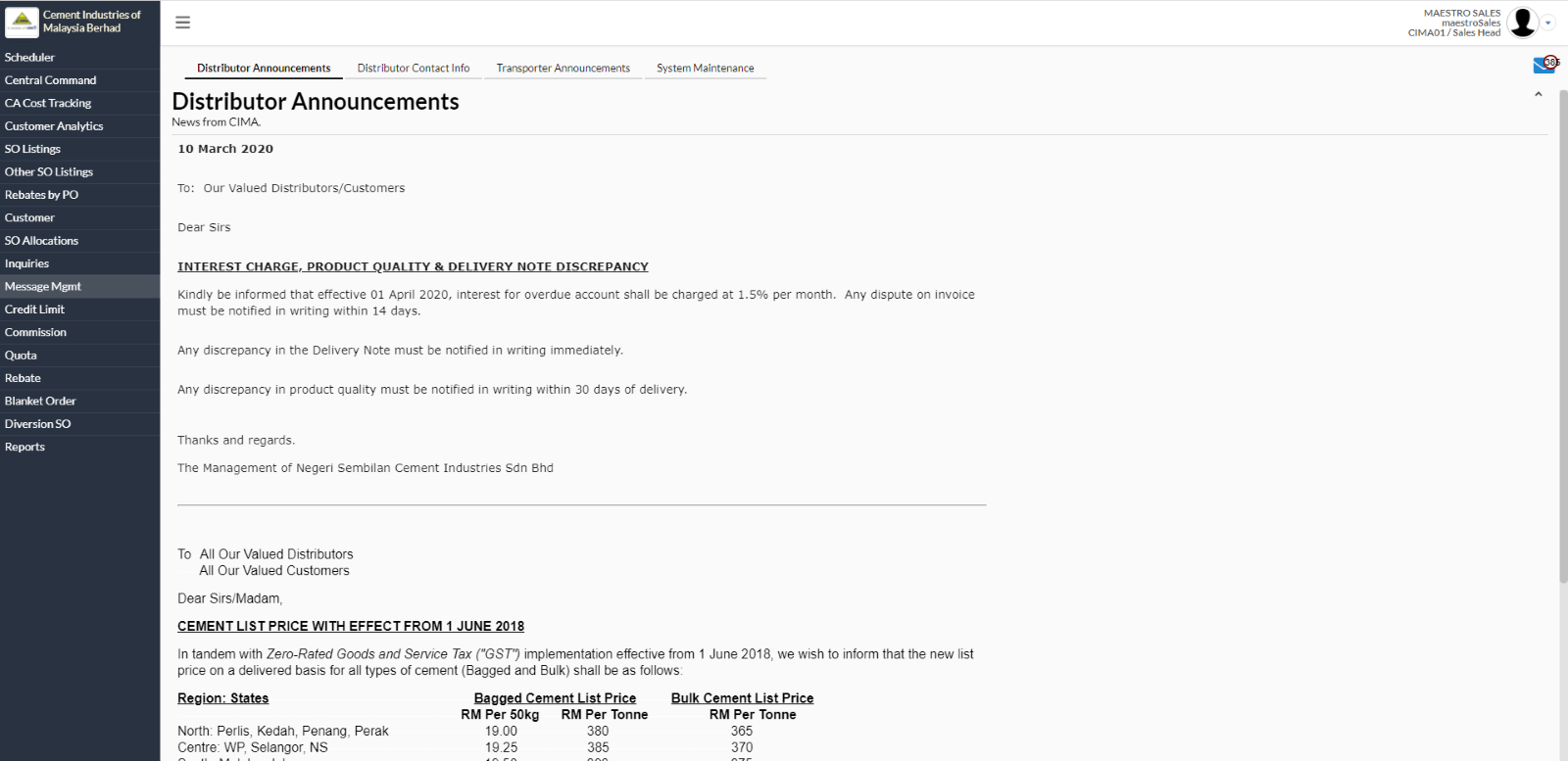Click INTEREST CHARGE, PRODUCT QUALITY heading
This screenshot has width=1568, height=761.
(413, 266)
